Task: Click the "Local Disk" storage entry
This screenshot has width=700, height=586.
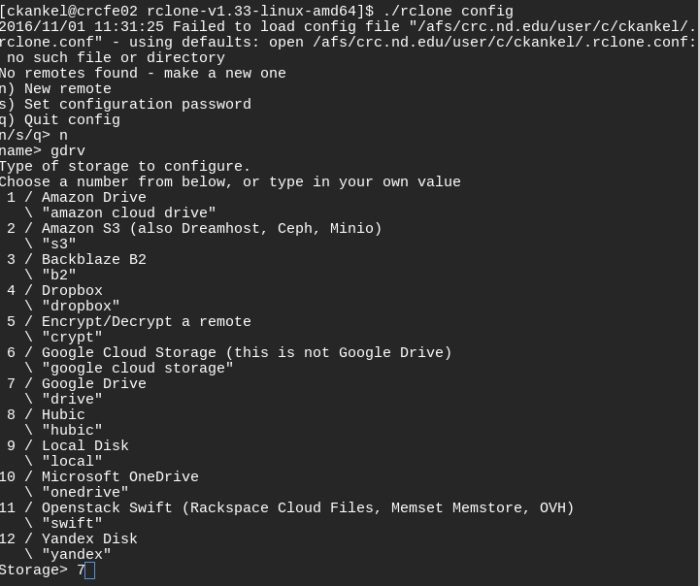Action: (x=85, y=446)
